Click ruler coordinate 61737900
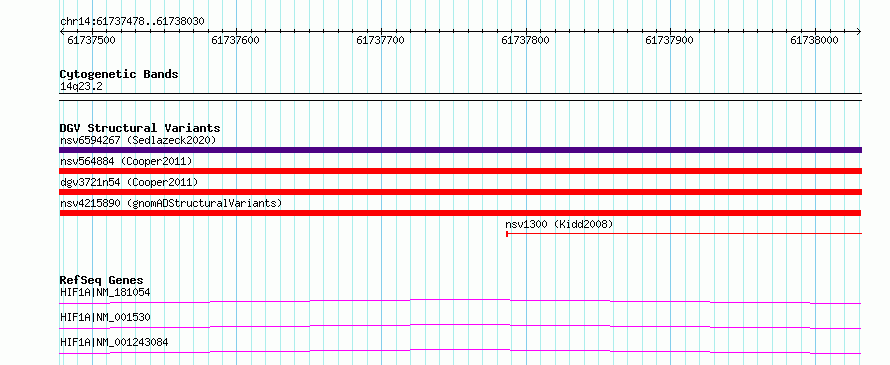890x365 pixels. (x=670, y=40)
